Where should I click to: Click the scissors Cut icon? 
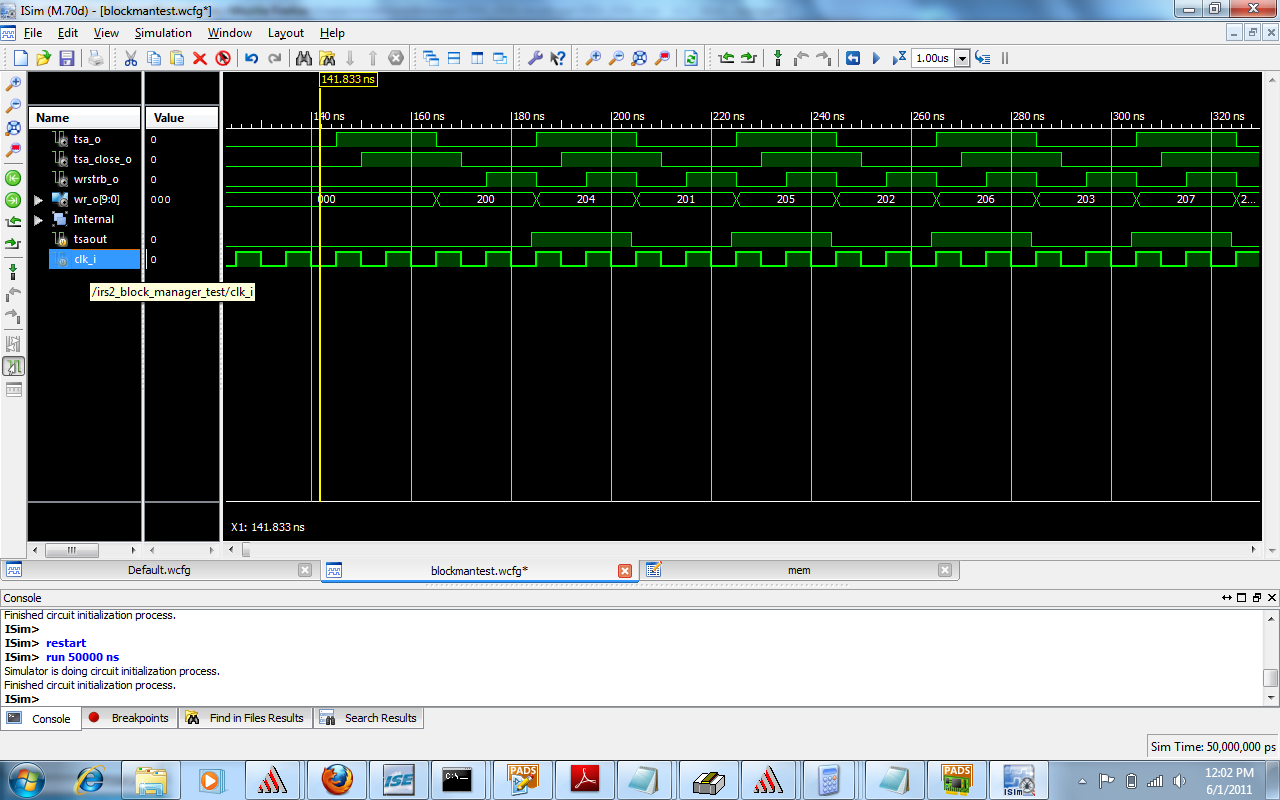coord(130,58)
